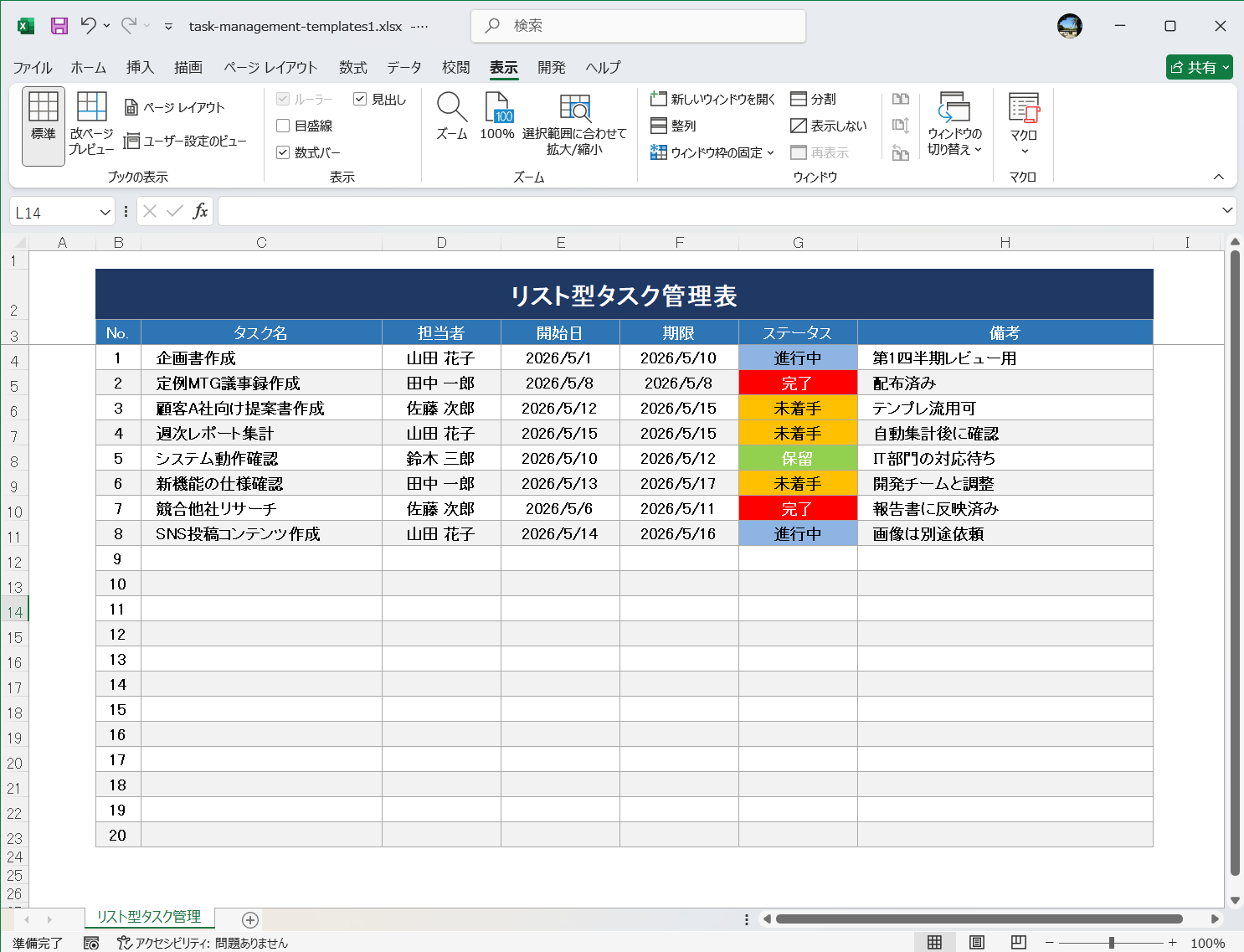Click the macro recording status bar icon

pos(91,943)
